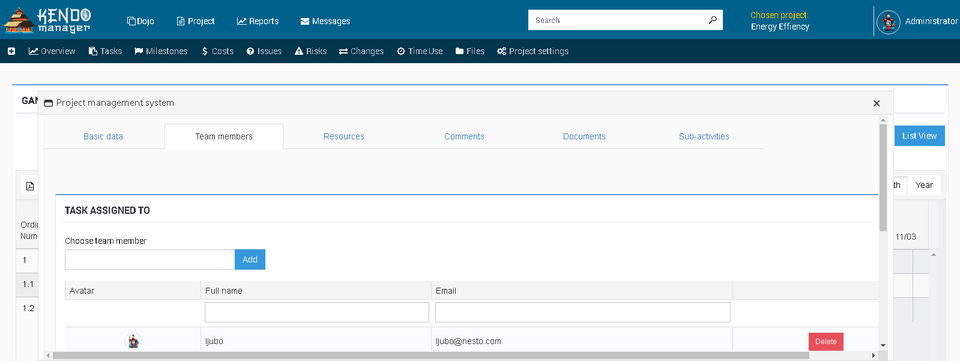Open the Administrator avatar icon

pyautogui.click(x=888, y=21)
